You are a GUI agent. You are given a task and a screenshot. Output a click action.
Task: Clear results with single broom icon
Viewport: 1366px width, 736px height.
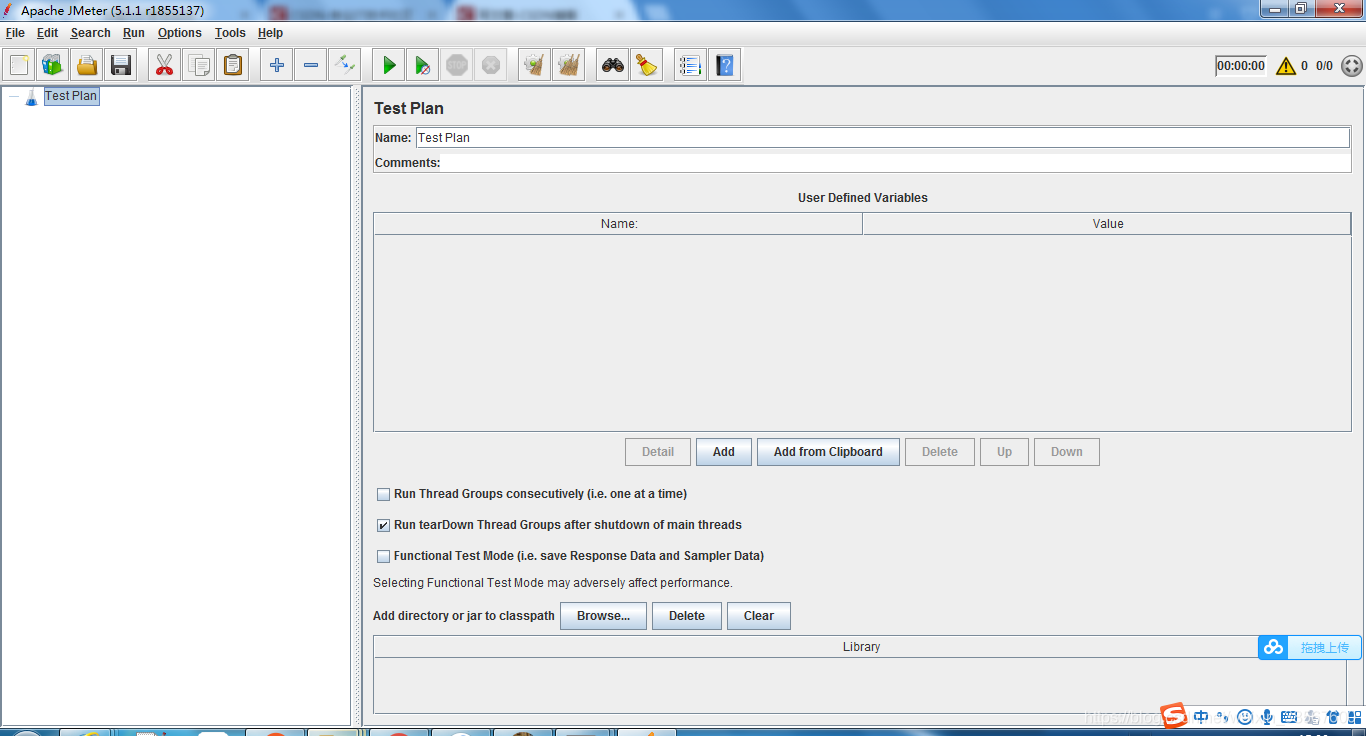(535, 66)
